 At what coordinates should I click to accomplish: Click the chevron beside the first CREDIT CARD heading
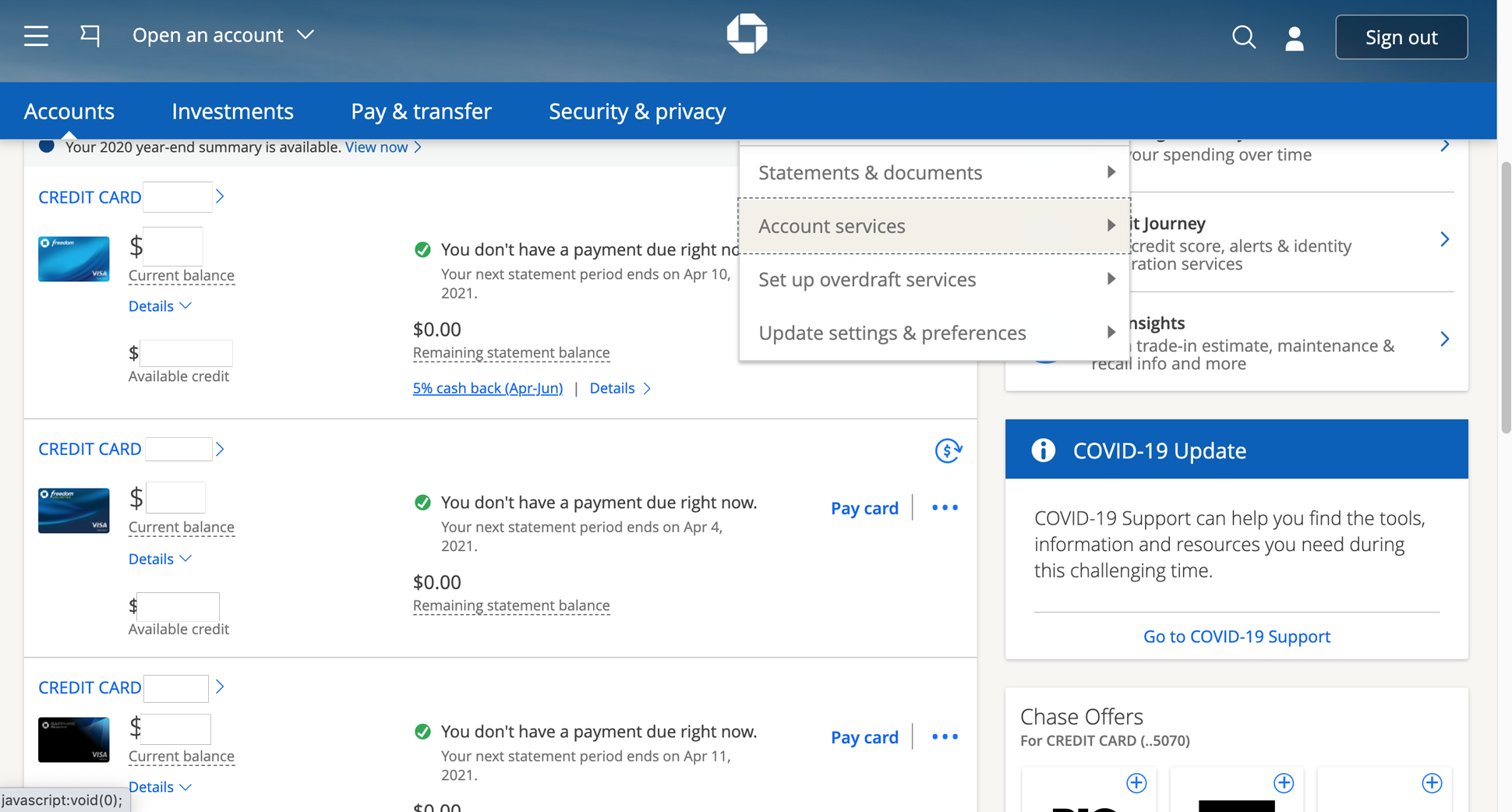[x=220, y=196]
